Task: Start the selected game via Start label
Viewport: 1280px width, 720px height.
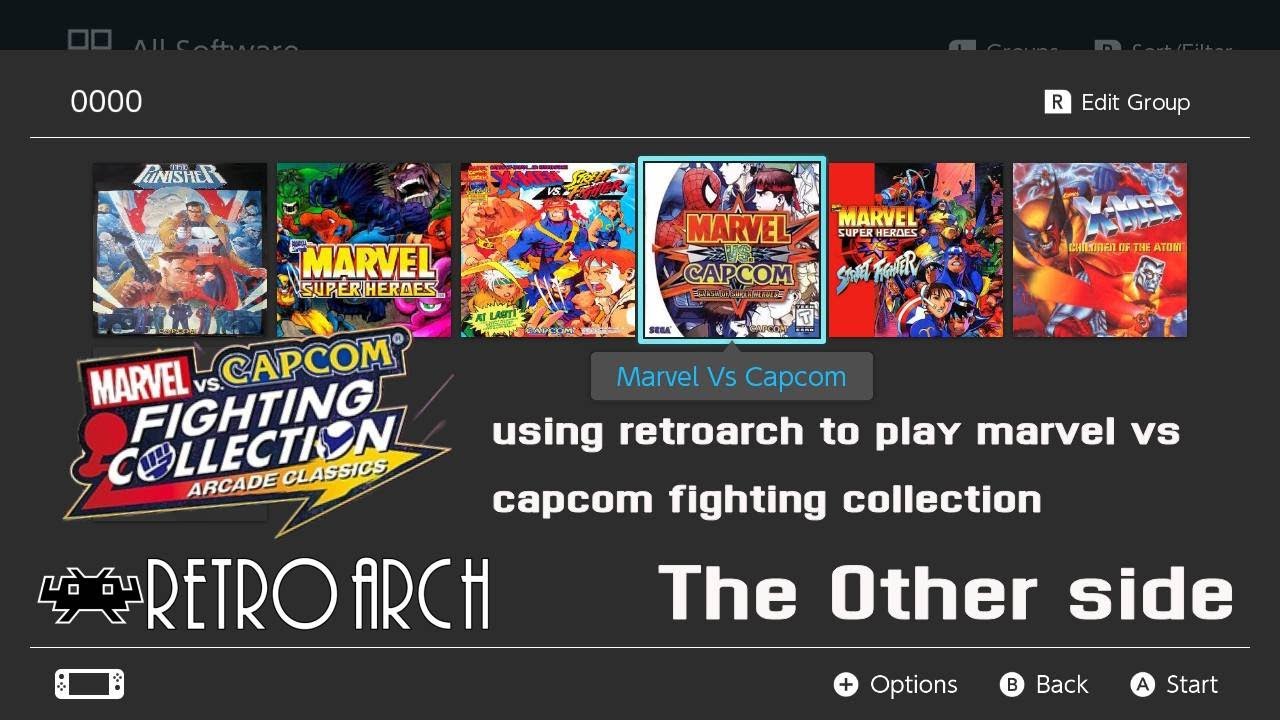Action: click(x=1192, y=684)
